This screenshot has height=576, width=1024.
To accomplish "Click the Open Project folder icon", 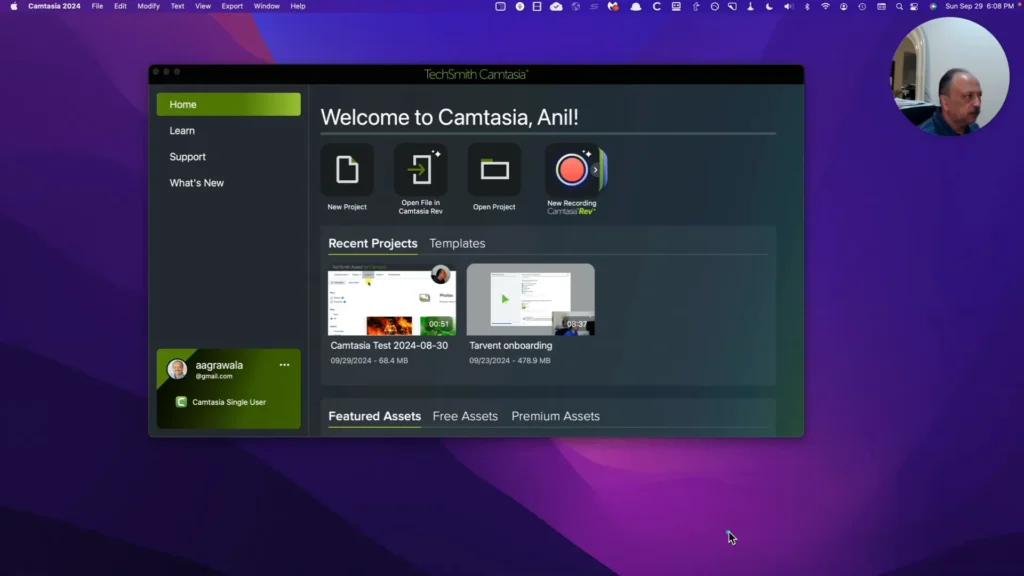I will (494, 170).
